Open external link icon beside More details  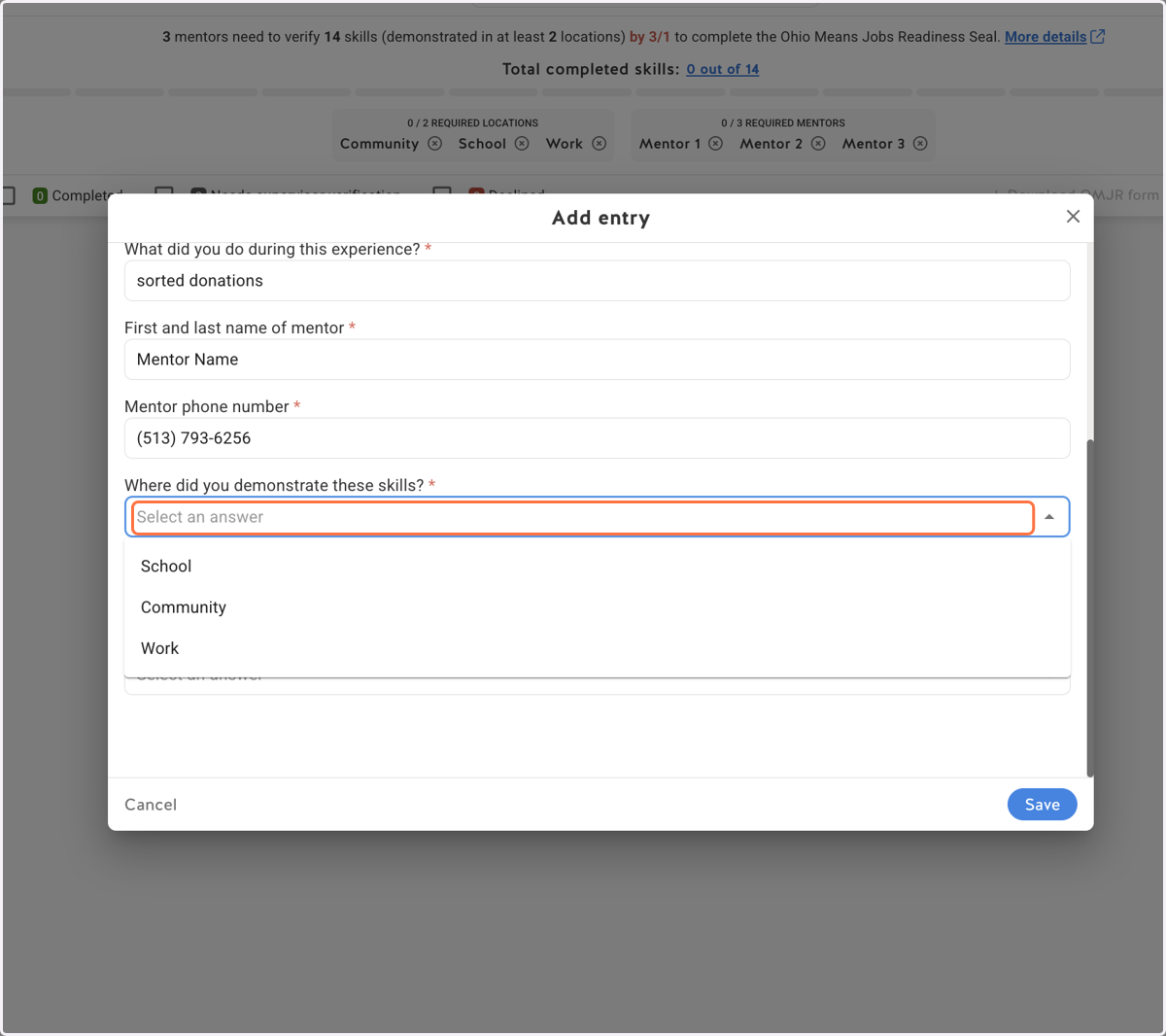tap(1098, 37)
